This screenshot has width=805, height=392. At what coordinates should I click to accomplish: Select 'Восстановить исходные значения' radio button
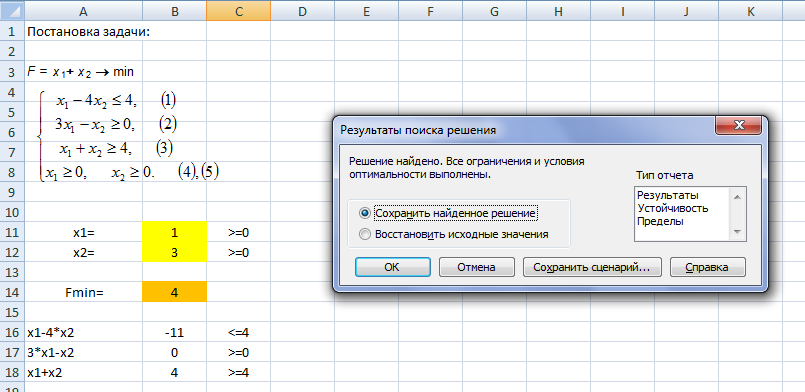(x=365, y=234)
